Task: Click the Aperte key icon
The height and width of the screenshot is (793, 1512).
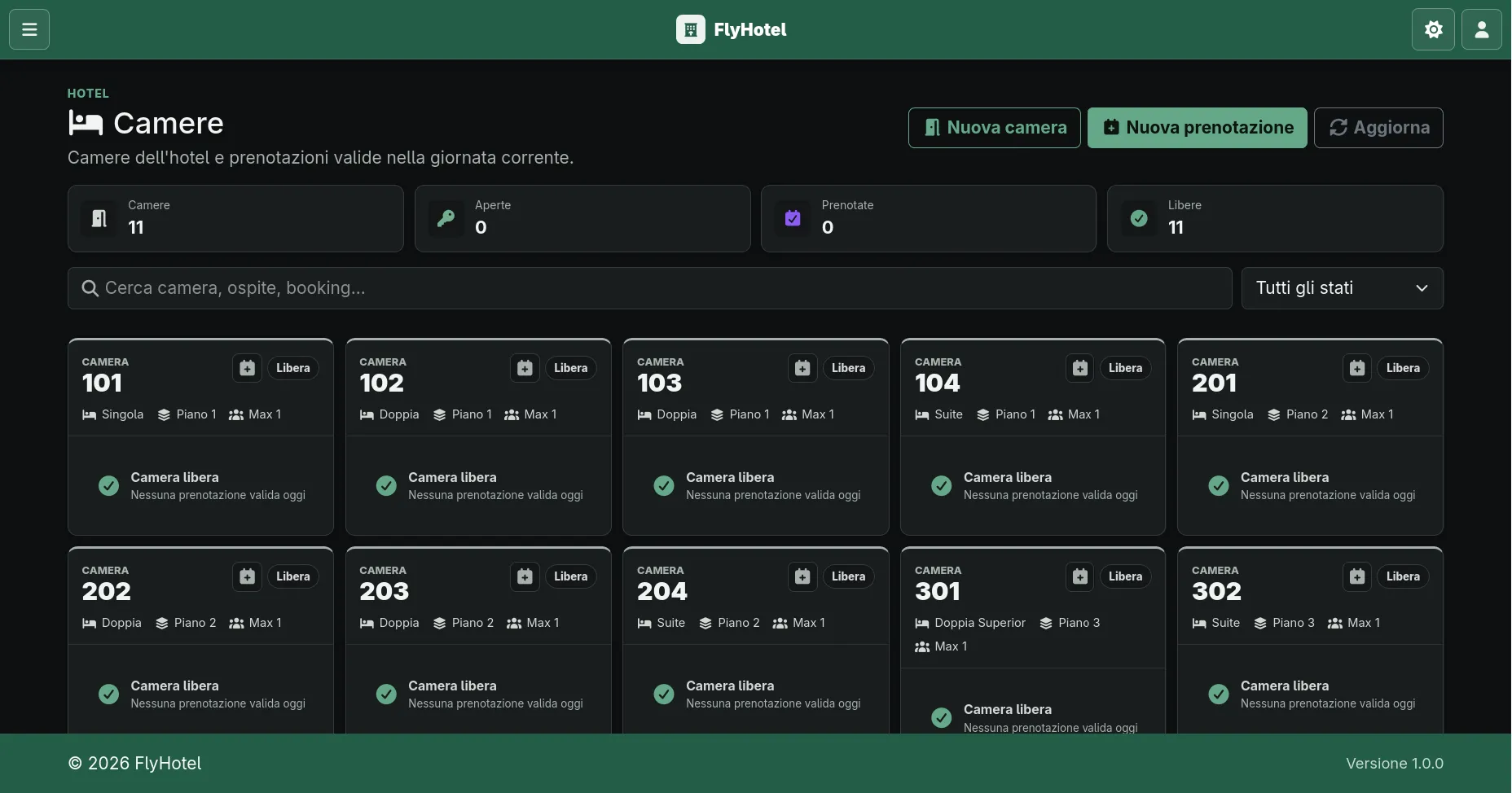Action: pyautogui.click(x=446, y=218)
